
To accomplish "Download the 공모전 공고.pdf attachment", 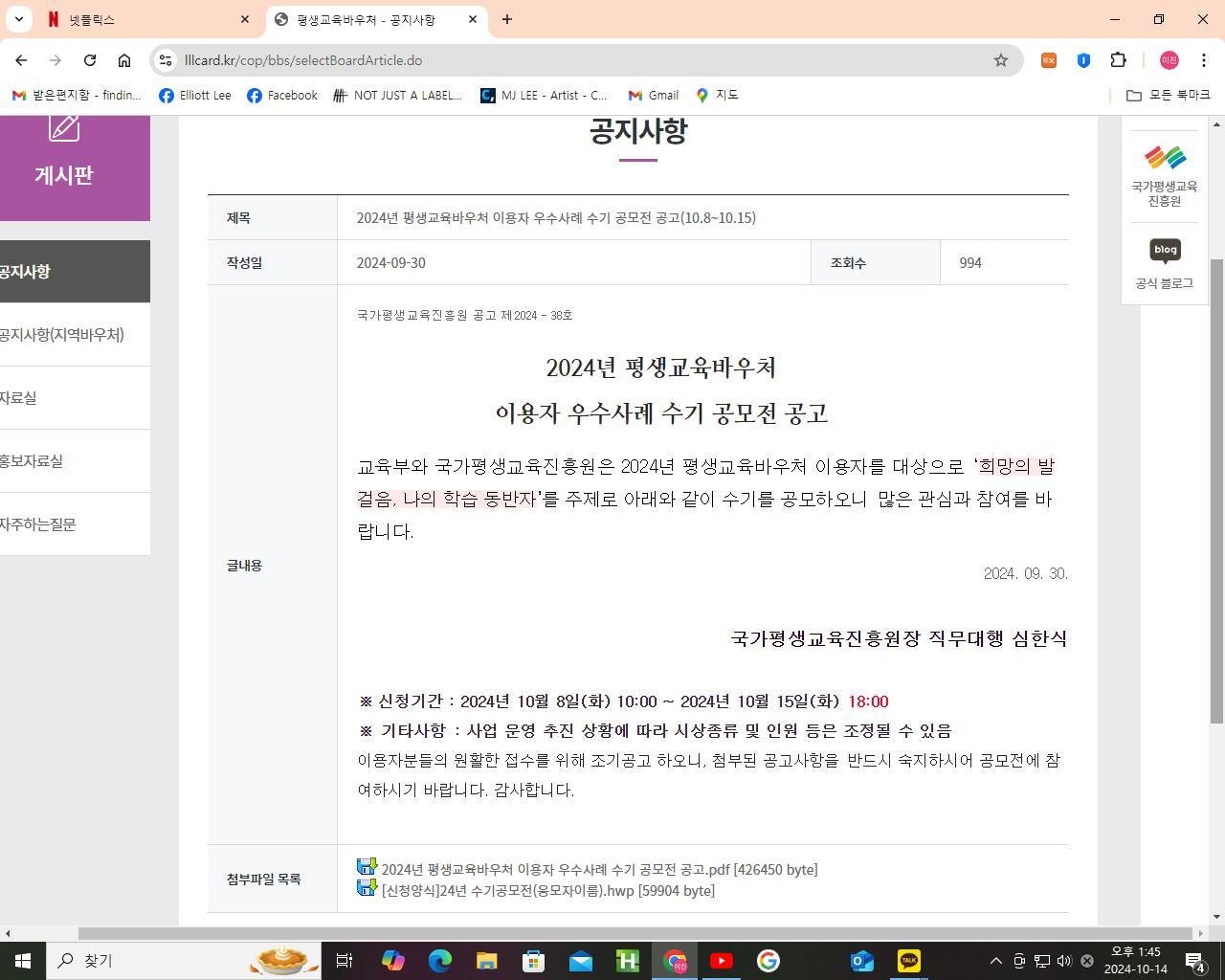I will point(599,869).
